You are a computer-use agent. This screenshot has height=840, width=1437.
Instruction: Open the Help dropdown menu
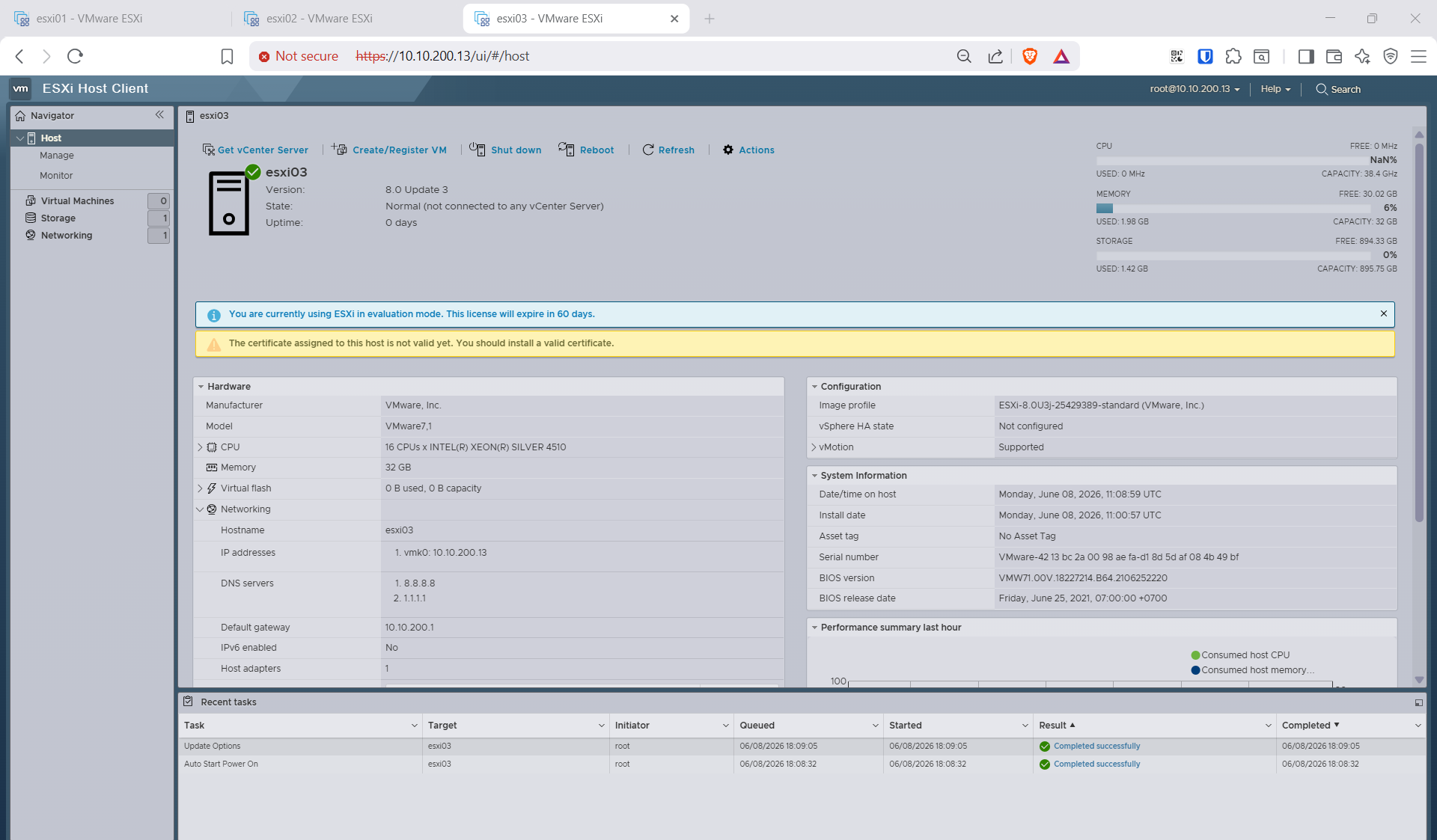coord(1275,89)
